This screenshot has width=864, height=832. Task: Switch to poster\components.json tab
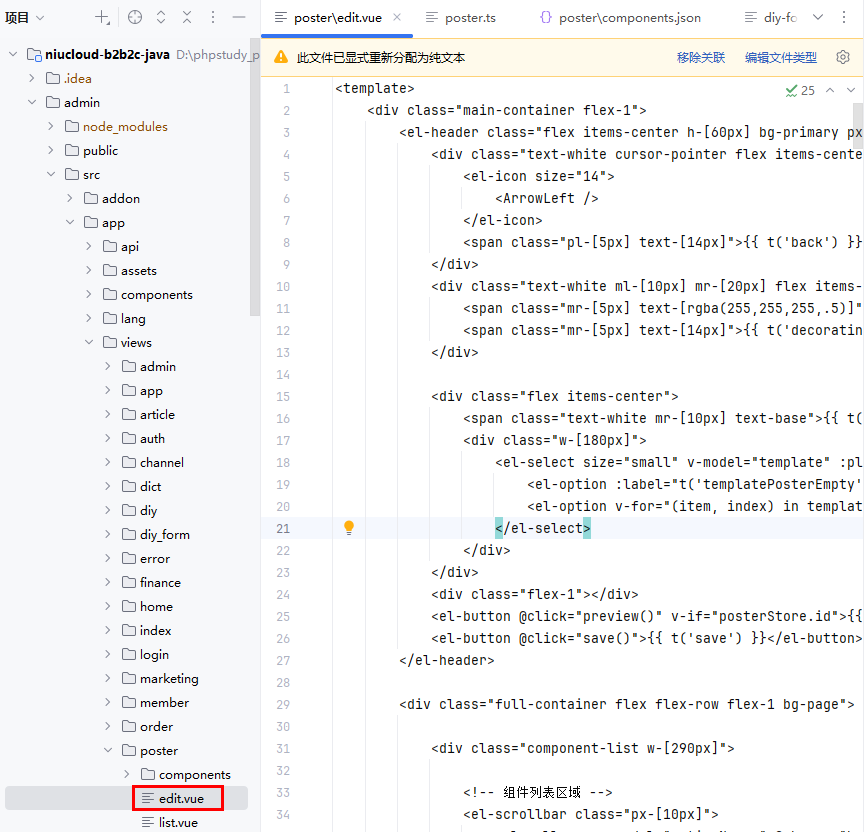629,18
